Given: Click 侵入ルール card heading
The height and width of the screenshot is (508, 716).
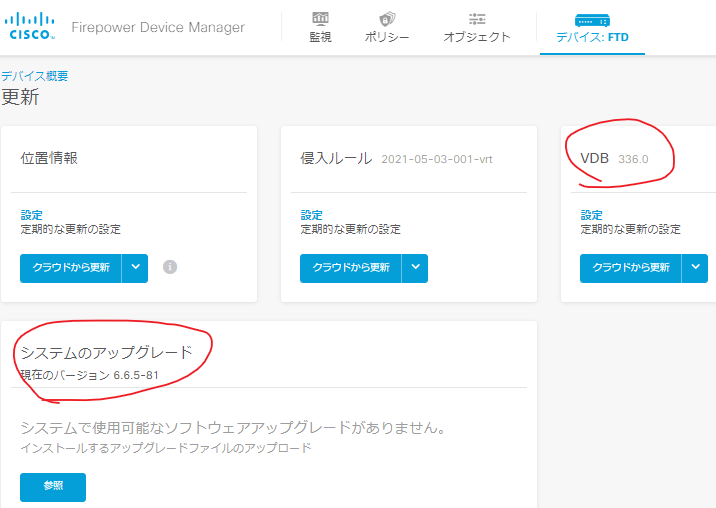Looking at the screenshot, I should (336, 158).
